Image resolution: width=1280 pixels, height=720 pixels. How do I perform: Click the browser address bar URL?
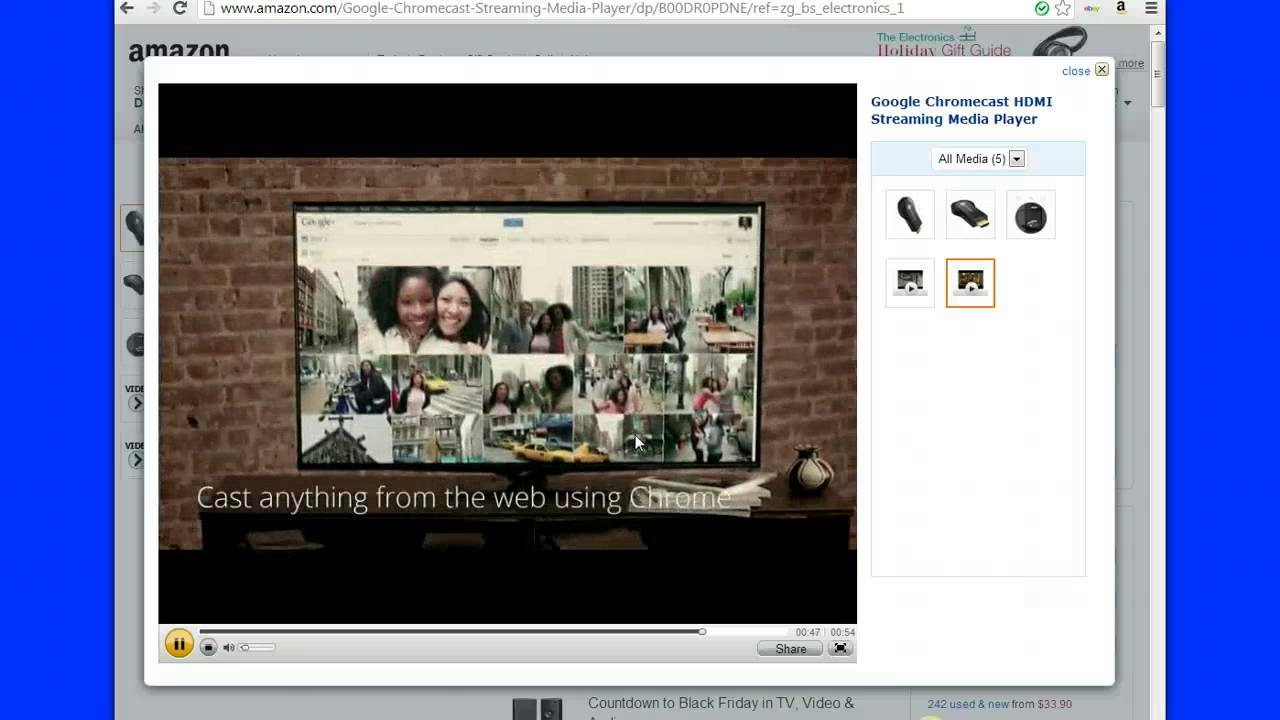(562, 8)
